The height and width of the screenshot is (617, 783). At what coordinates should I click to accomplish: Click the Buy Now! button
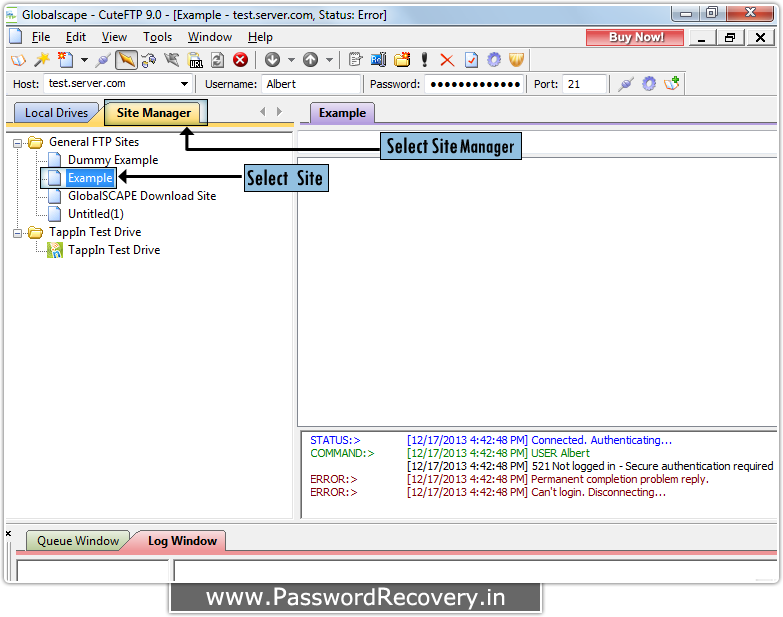[x=635, y=37]
